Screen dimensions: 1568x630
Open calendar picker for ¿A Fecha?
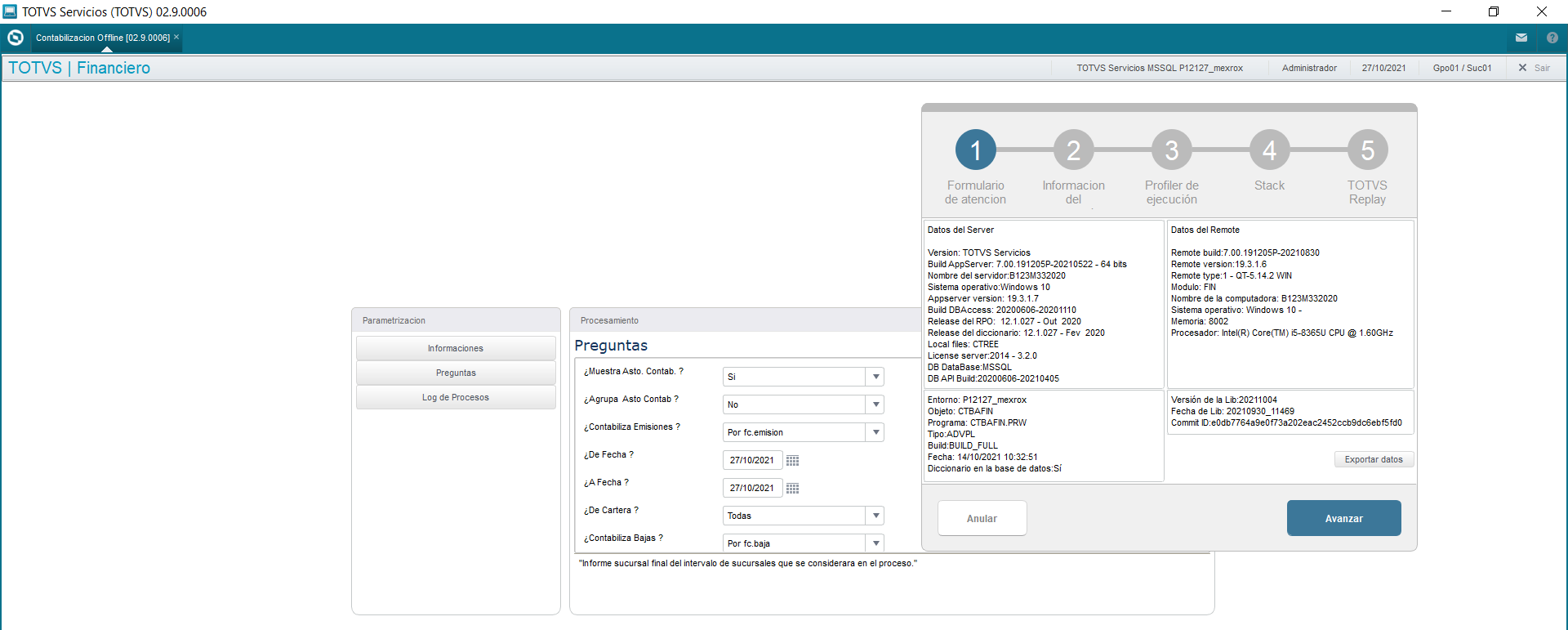(792, 489)
